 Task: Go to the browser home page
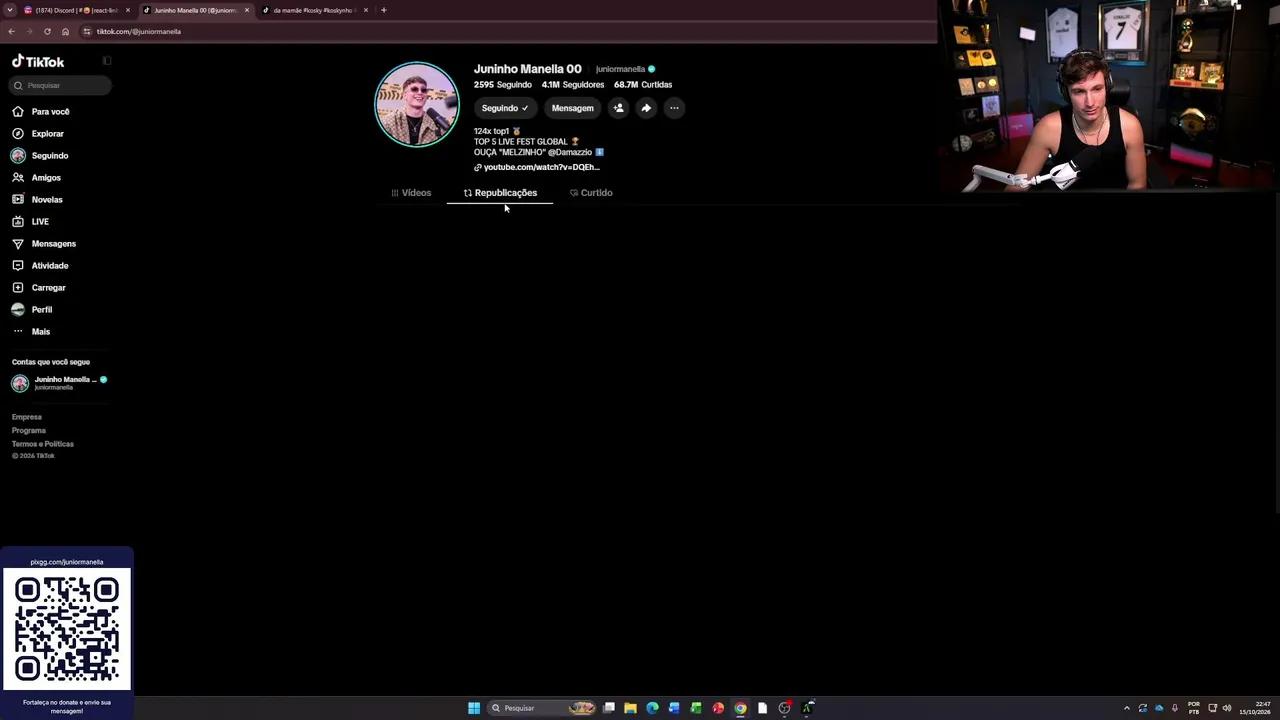(x=66, y=31)
